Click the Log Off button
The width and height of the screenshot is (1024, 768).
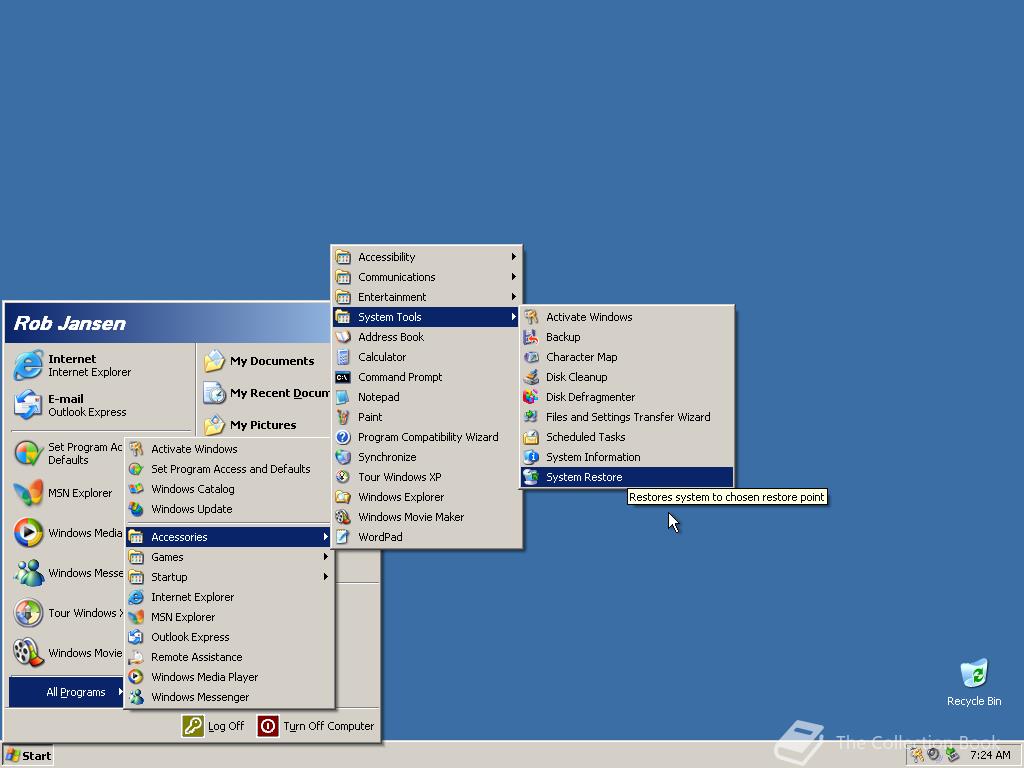coord(214,726)
